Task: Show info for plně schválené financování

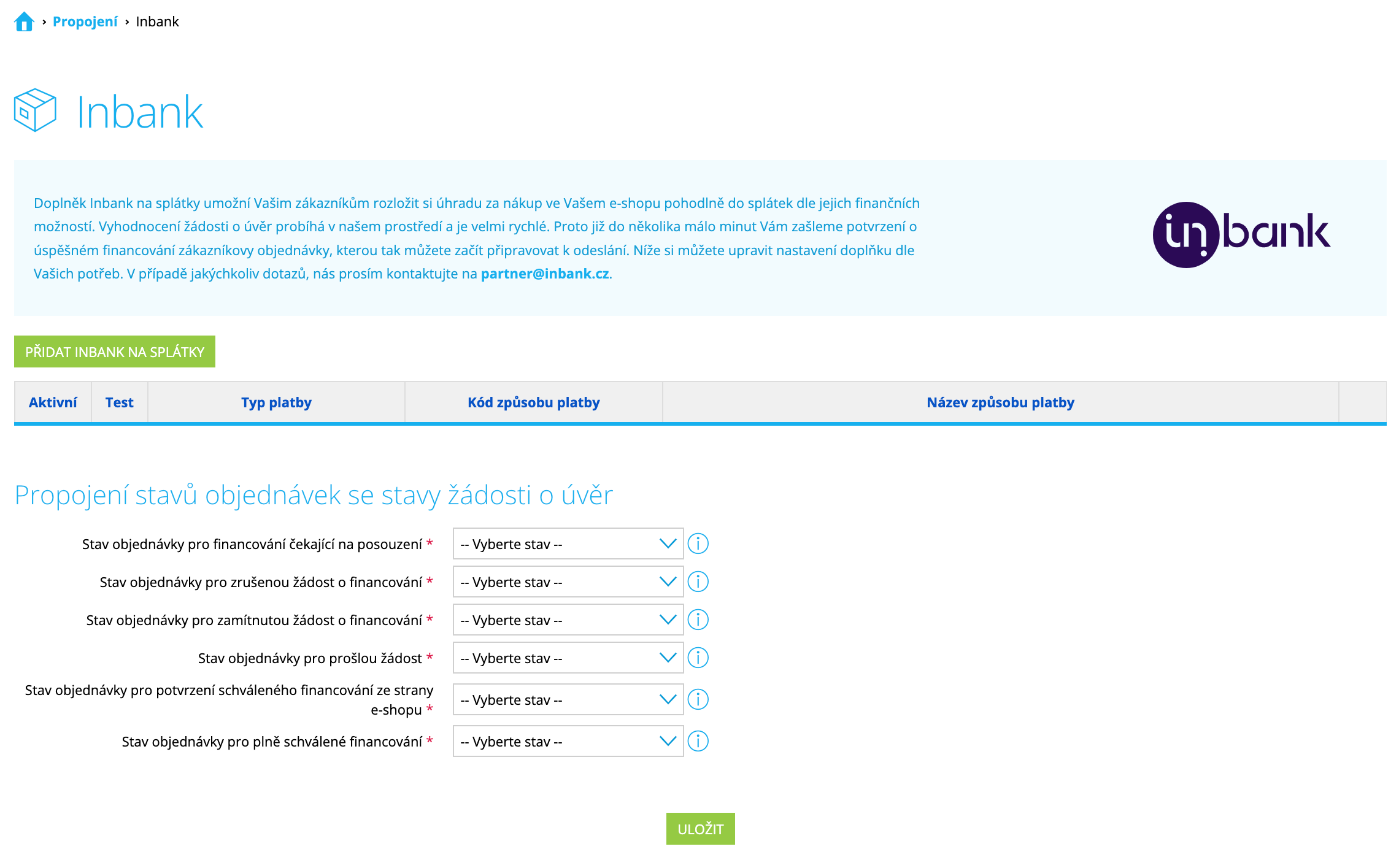Action: tap(698, 742)
